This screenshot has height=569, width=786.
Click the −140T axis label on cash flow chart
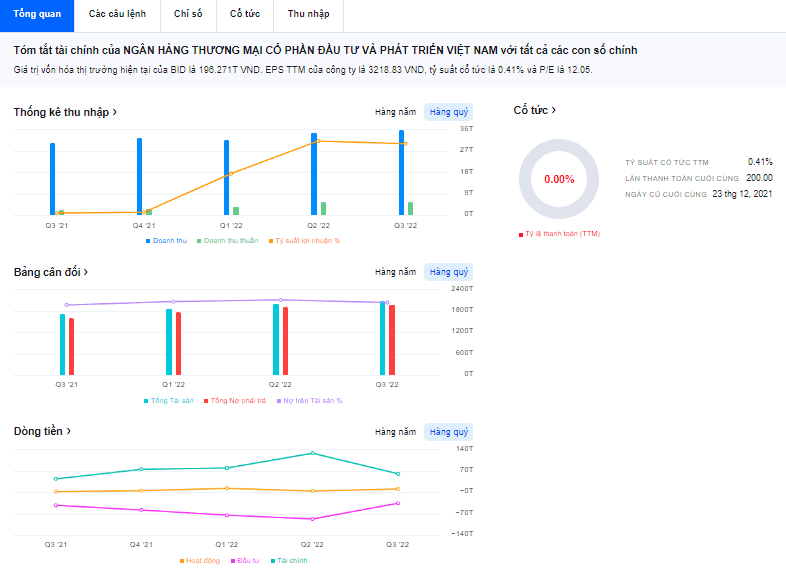[x=462, y=533]
